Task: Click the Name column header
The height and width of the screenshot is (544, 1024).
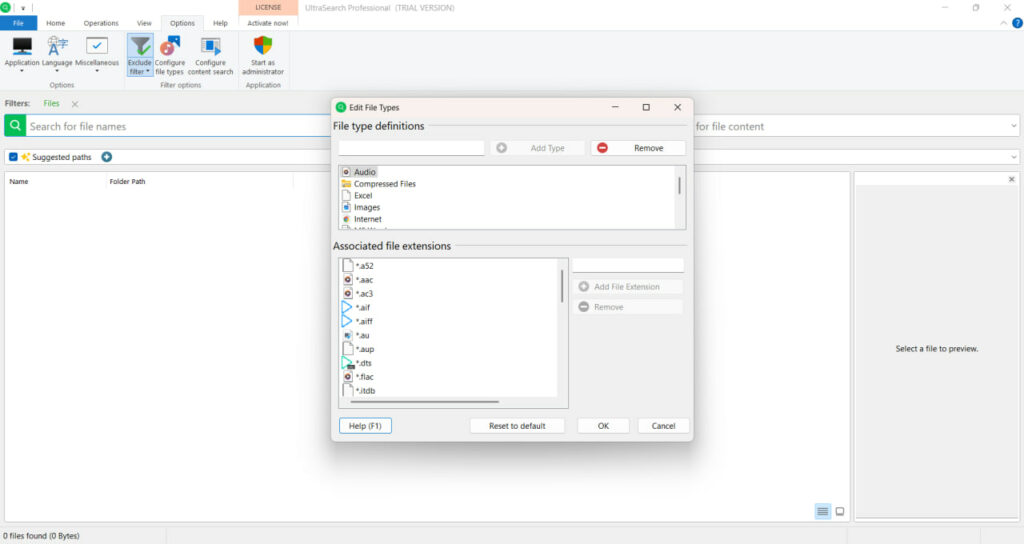Action: point(19,182)
